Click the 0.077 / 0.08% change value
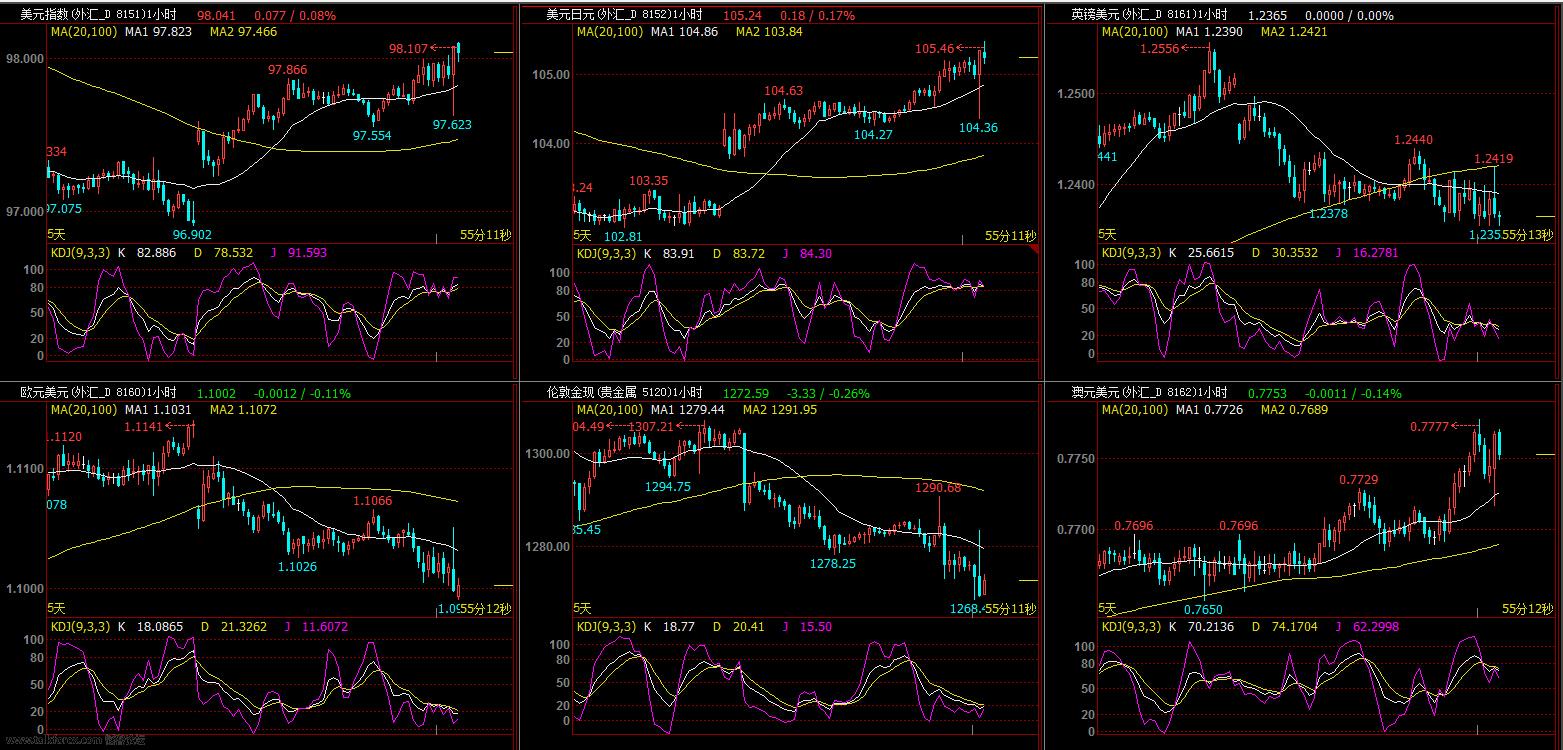Screen dimensions: 1563x750 [x=295, y=16]
